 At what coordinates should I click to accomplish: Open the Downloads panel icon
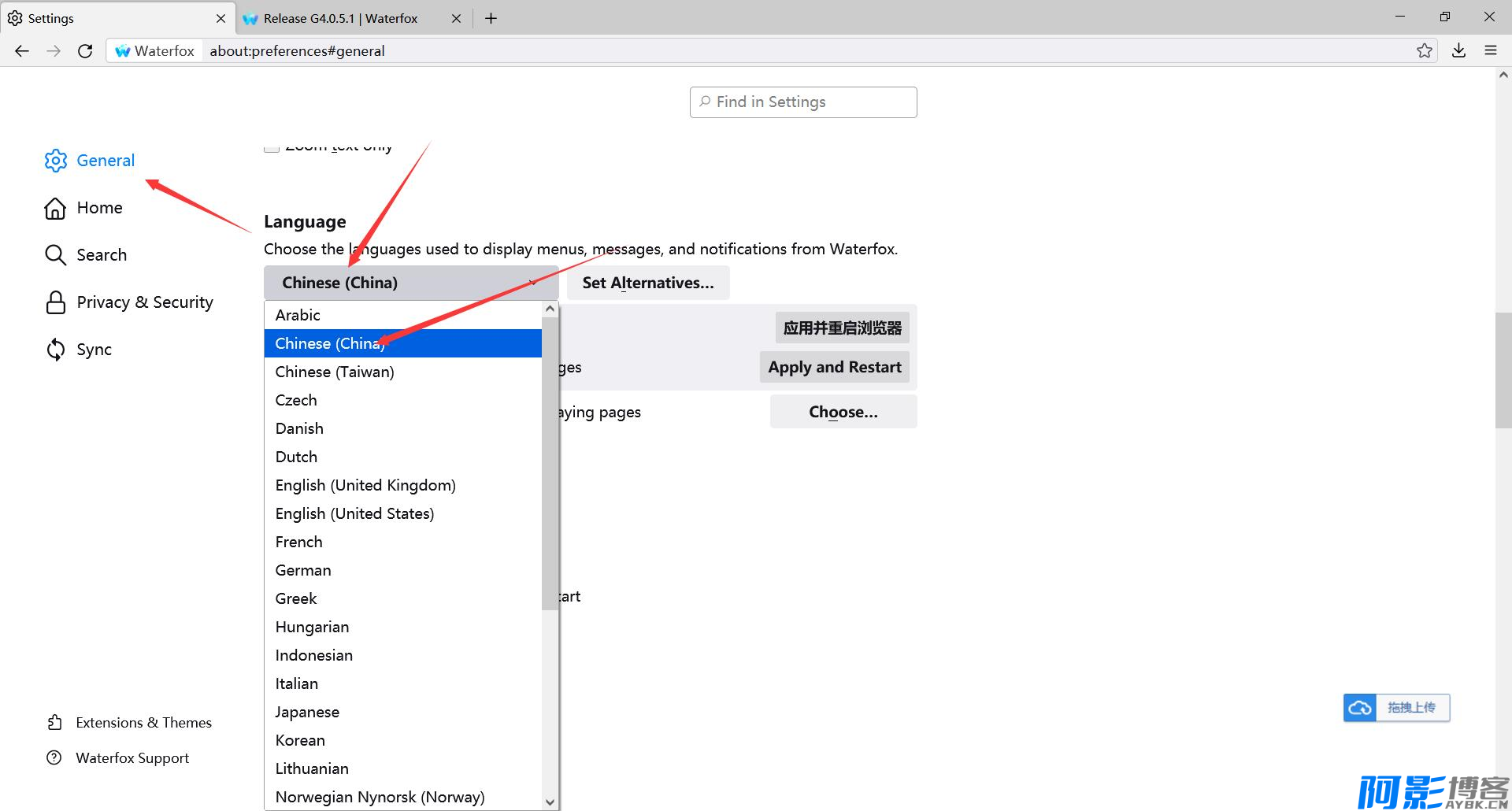(x=1458, y=50)
